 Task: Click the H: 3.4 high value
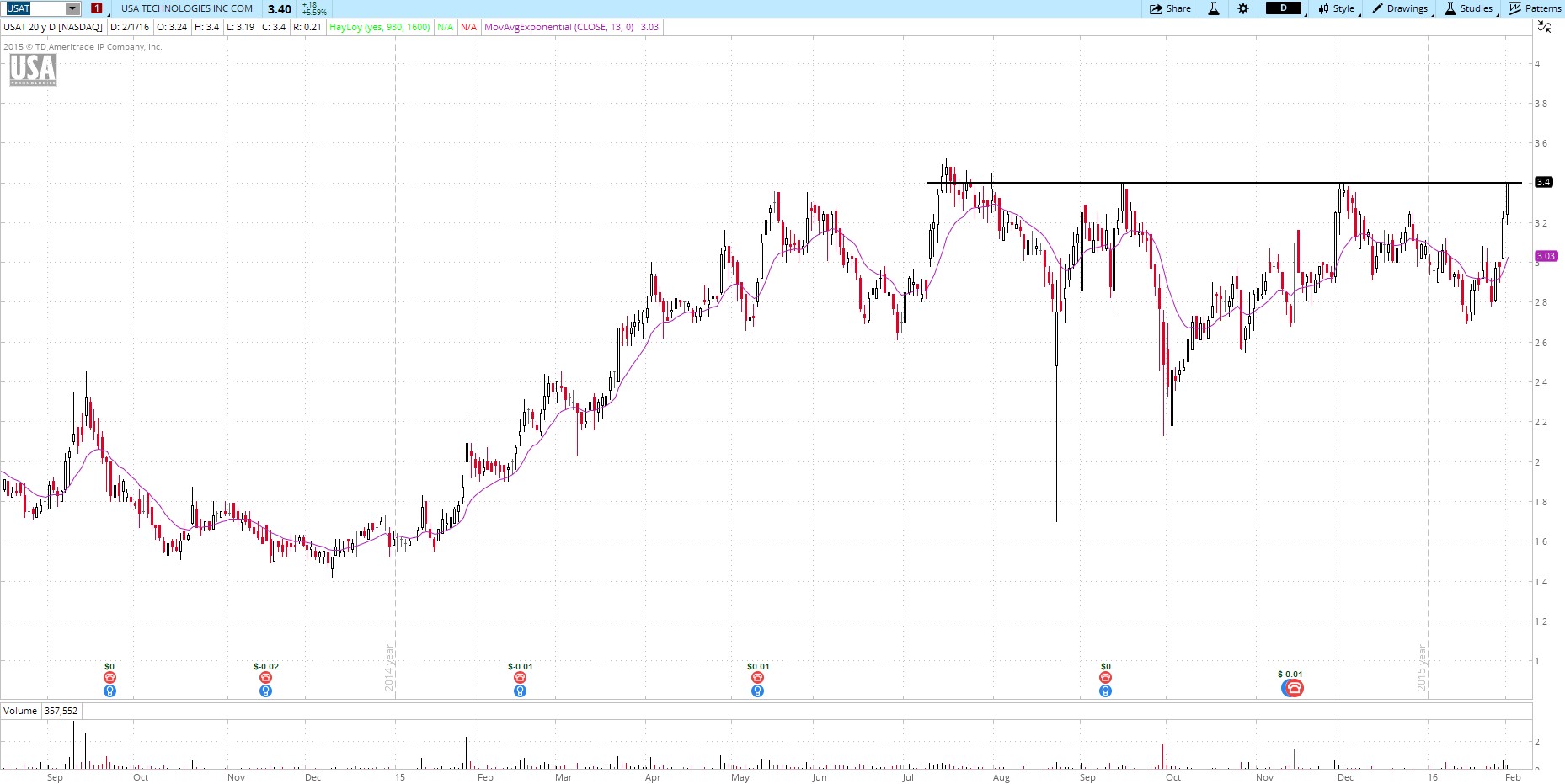coord(206,27)
